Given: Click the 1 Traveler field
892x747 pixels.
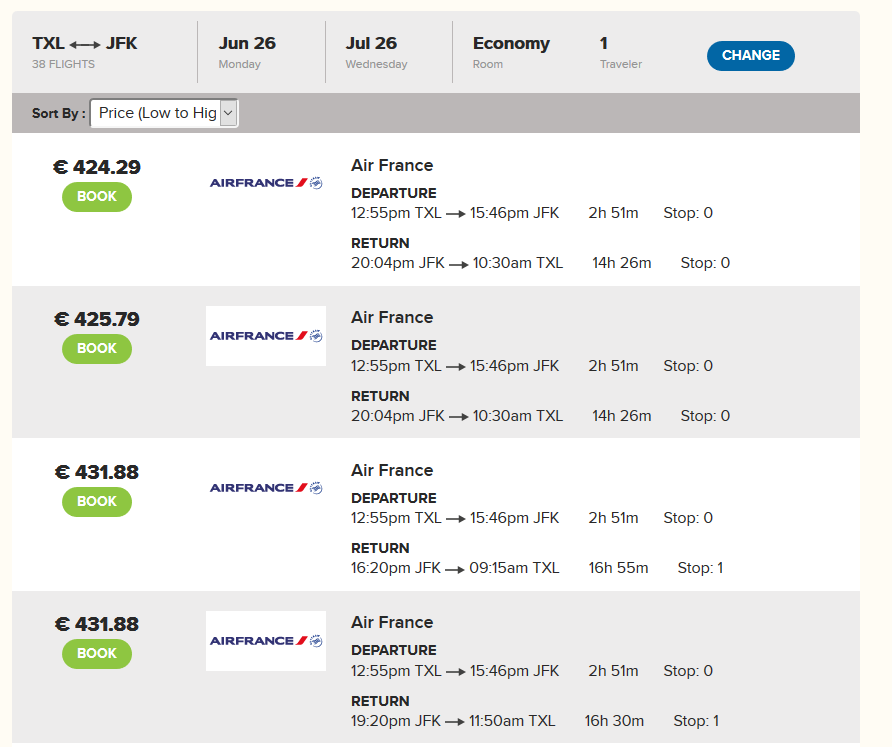Looking at the screenshot, I should tap(620, 52).
